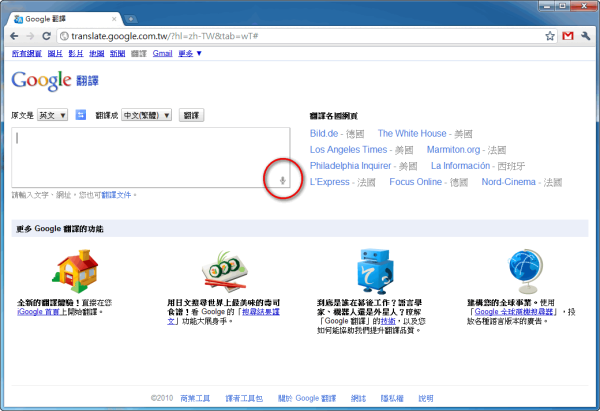600x411 pixels.
Task: Open the Focus Online link
Action: [416, 182]
